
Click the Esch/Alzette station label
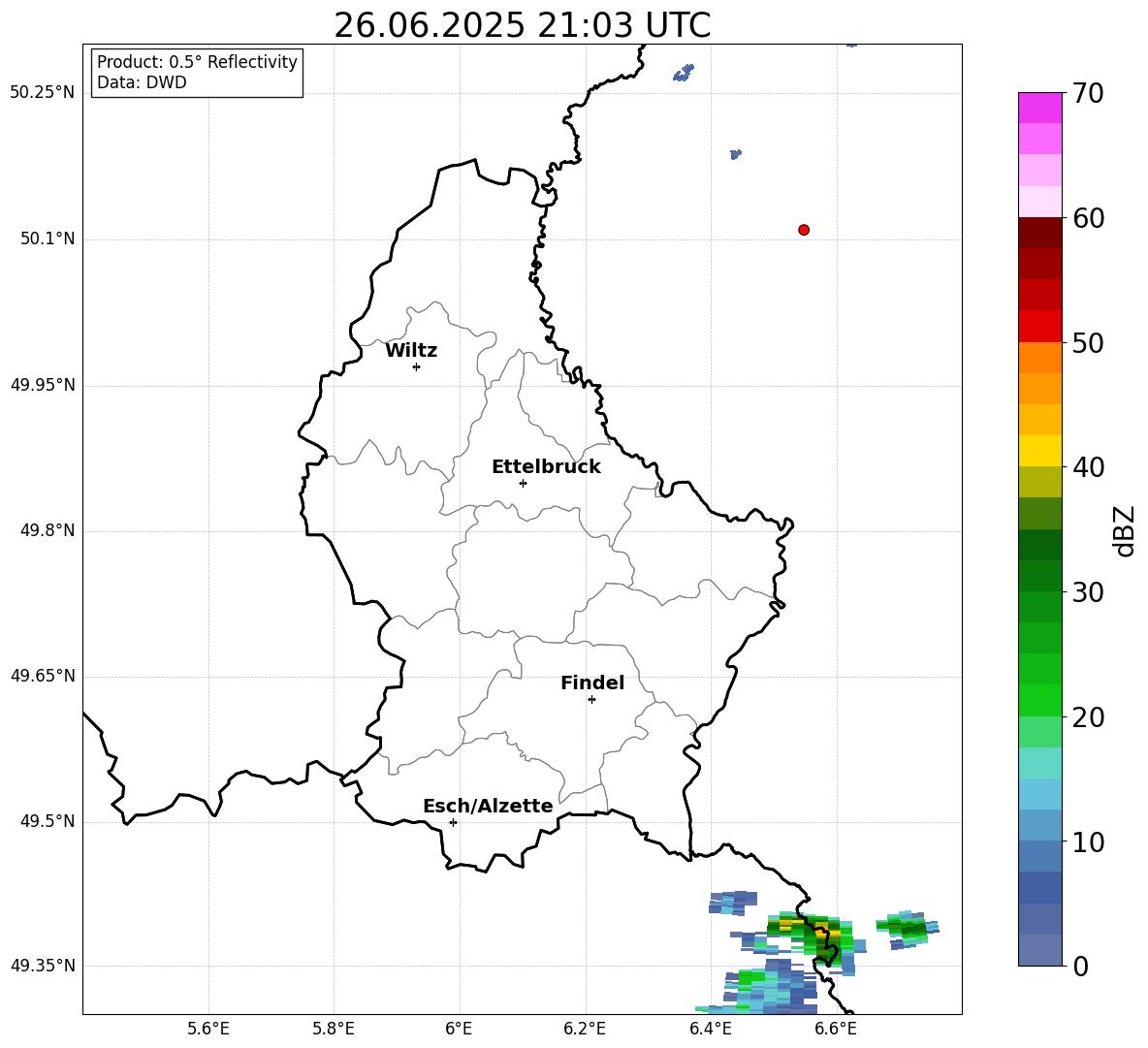[488, 806]
